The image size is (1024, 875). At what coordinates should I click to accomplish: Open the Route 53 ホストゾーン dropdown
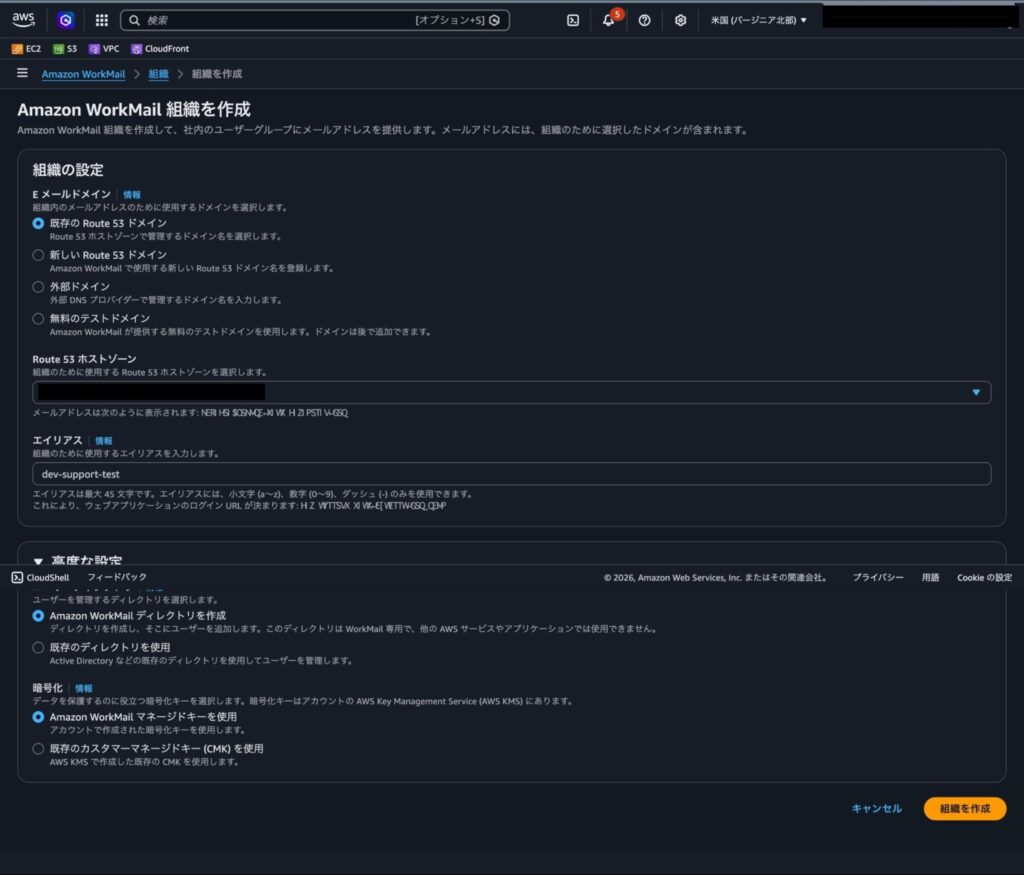pos(511,392)
